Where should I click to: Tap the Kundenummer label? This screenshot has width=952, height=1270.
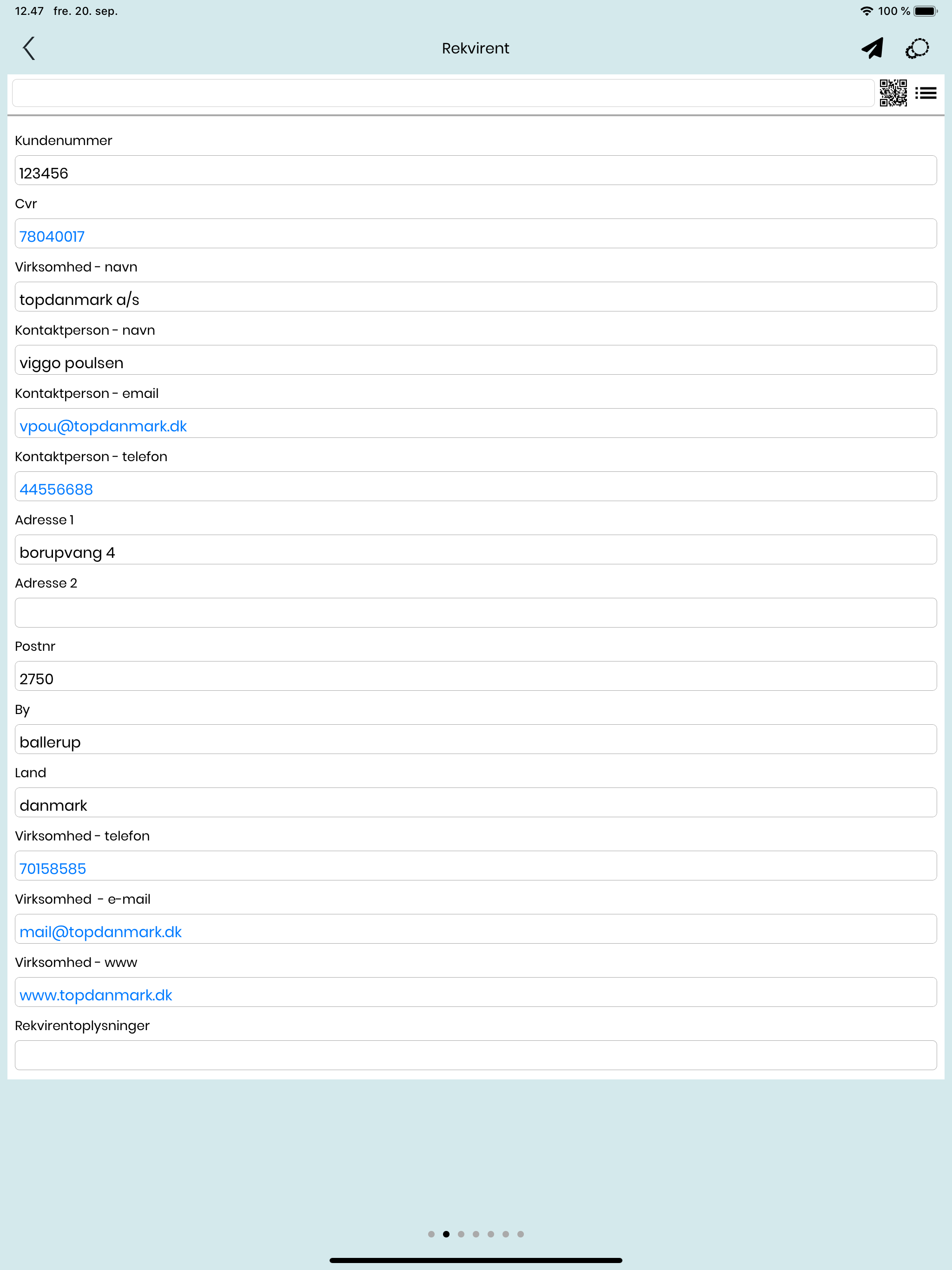point(64,141)
